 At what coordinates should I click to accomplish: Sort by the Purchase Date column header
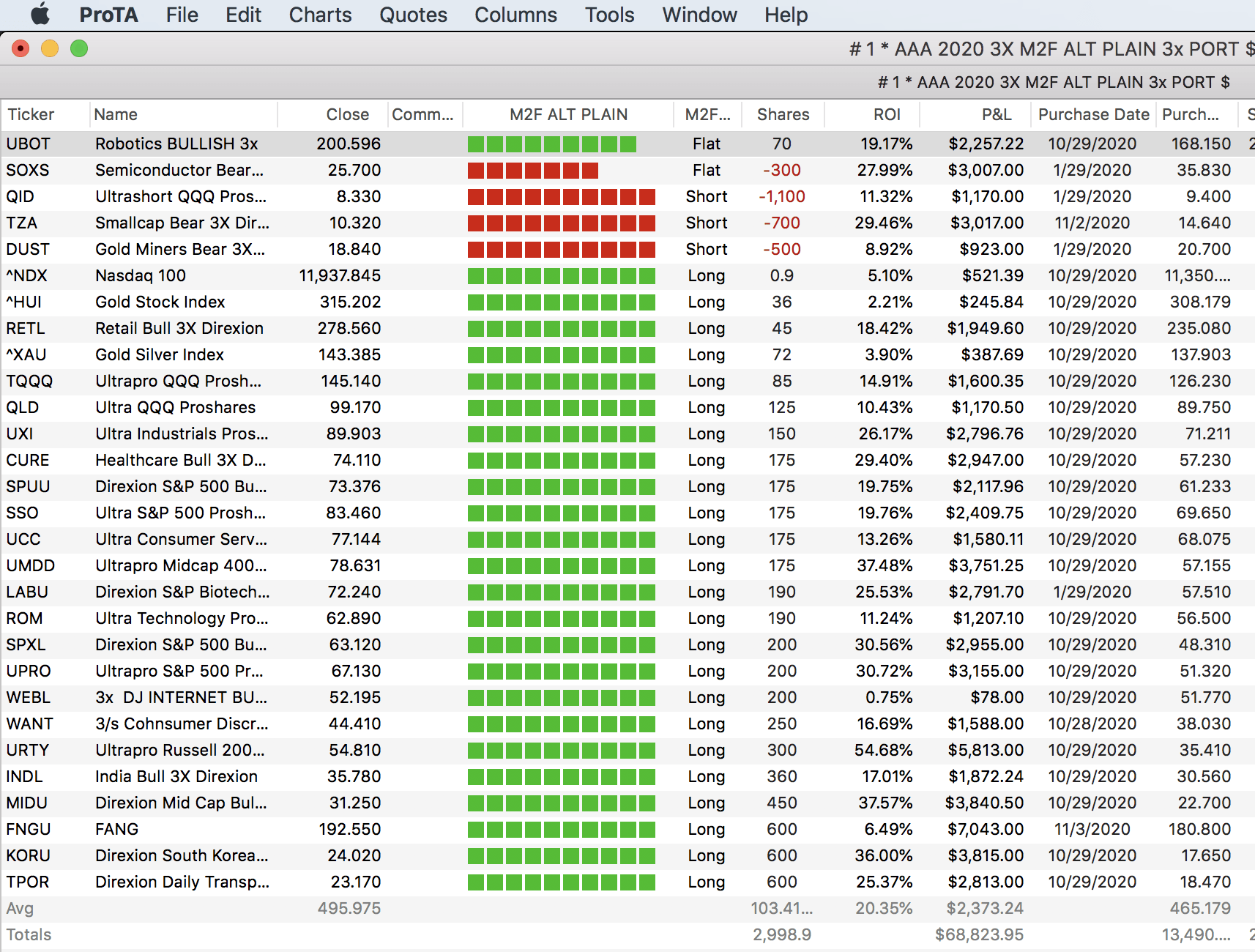pyautogui.click(x=1093, y=114)
